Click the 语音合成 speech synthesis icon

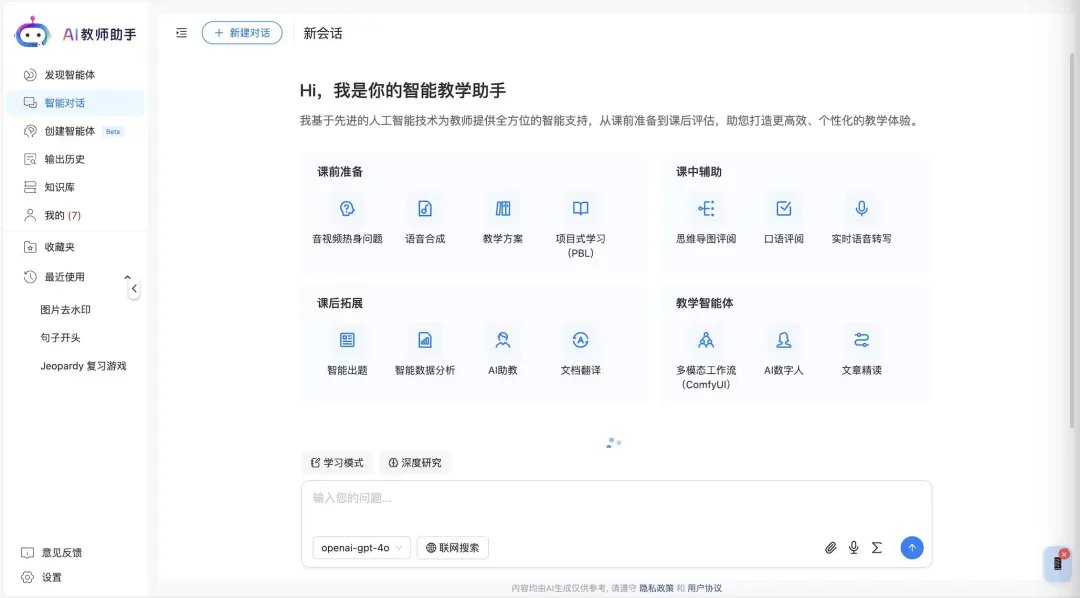point(425,209)
